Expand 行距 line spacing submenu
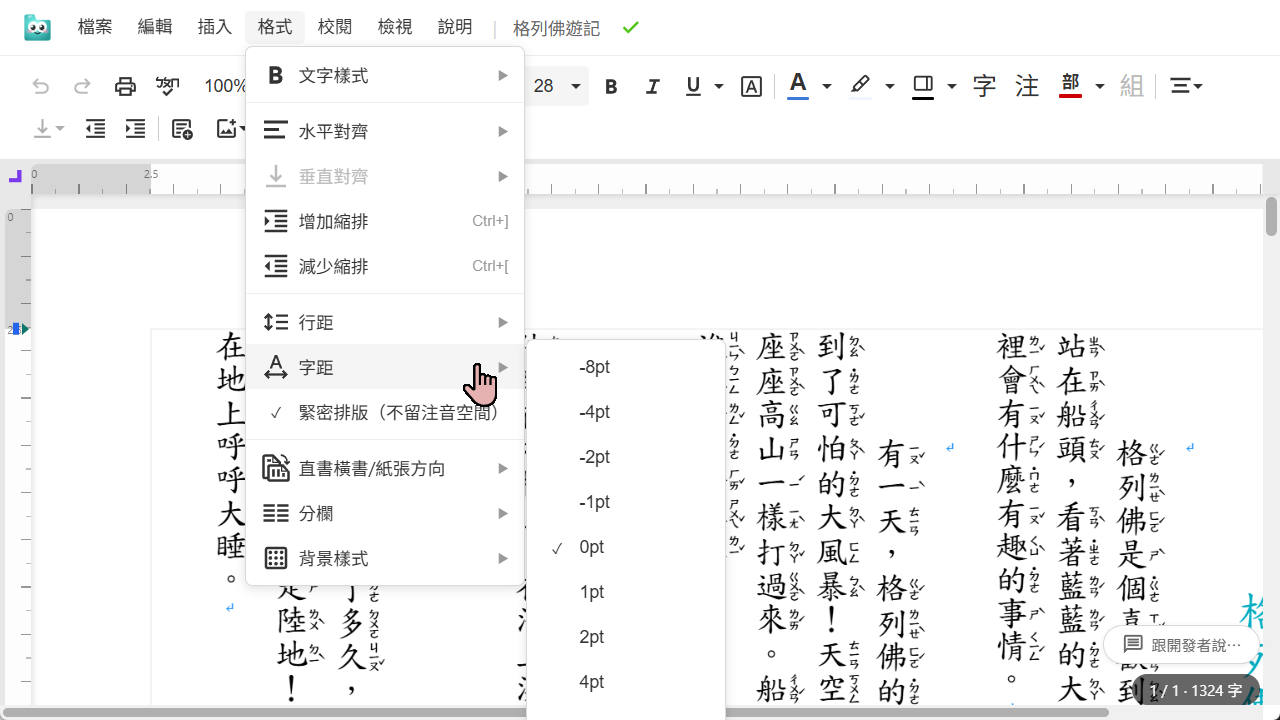The image size is (1280, 720). coord(385,322)
